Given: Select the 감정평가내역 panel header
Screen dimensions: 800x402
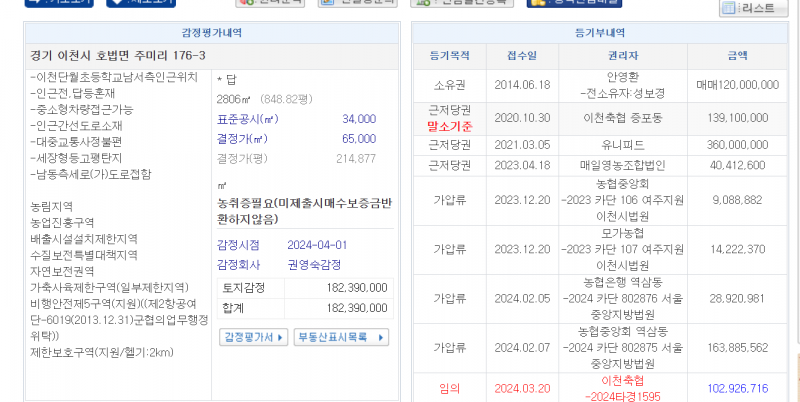Looking at the screenshot, I should (x=209, y=33).
